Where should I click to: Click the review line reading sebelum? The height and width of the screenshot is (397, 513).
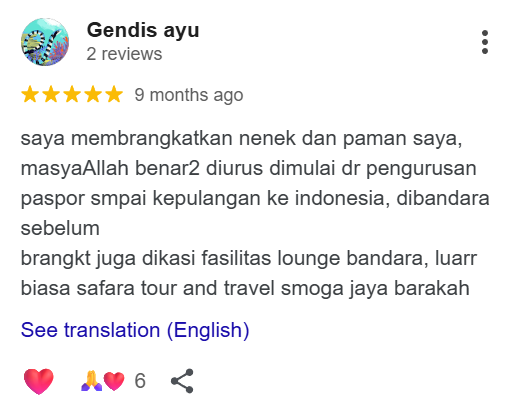[60, 228]
